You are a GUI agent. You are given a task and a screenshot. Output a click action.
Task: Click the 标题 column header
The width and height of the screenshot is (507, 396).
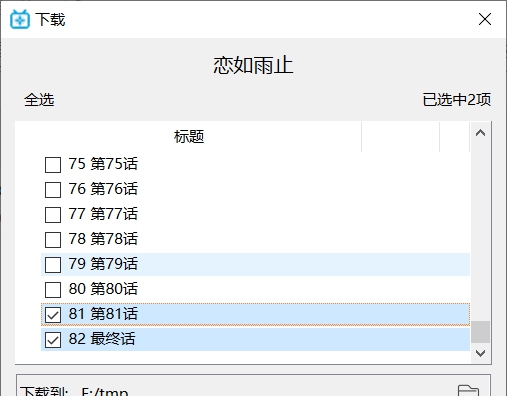pos(189,137)
